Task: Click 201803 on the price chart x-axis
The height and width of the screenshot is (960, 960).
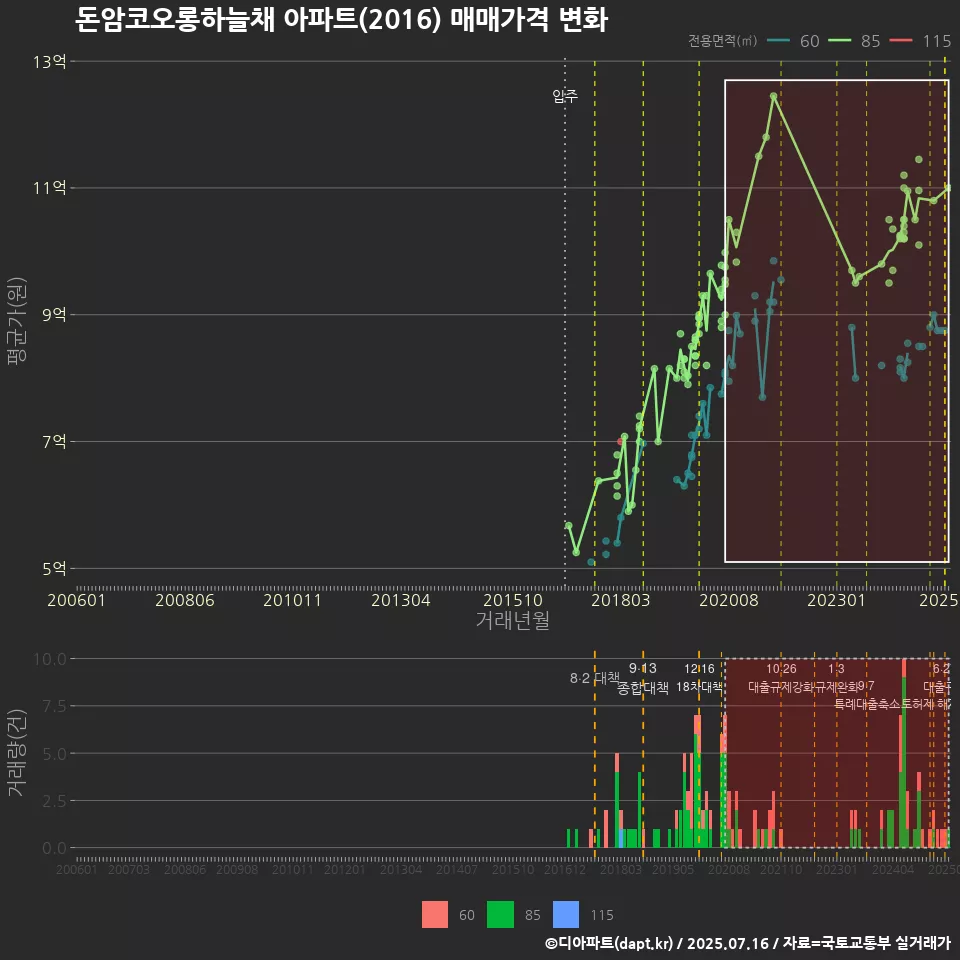Action: tap(620, 600)
